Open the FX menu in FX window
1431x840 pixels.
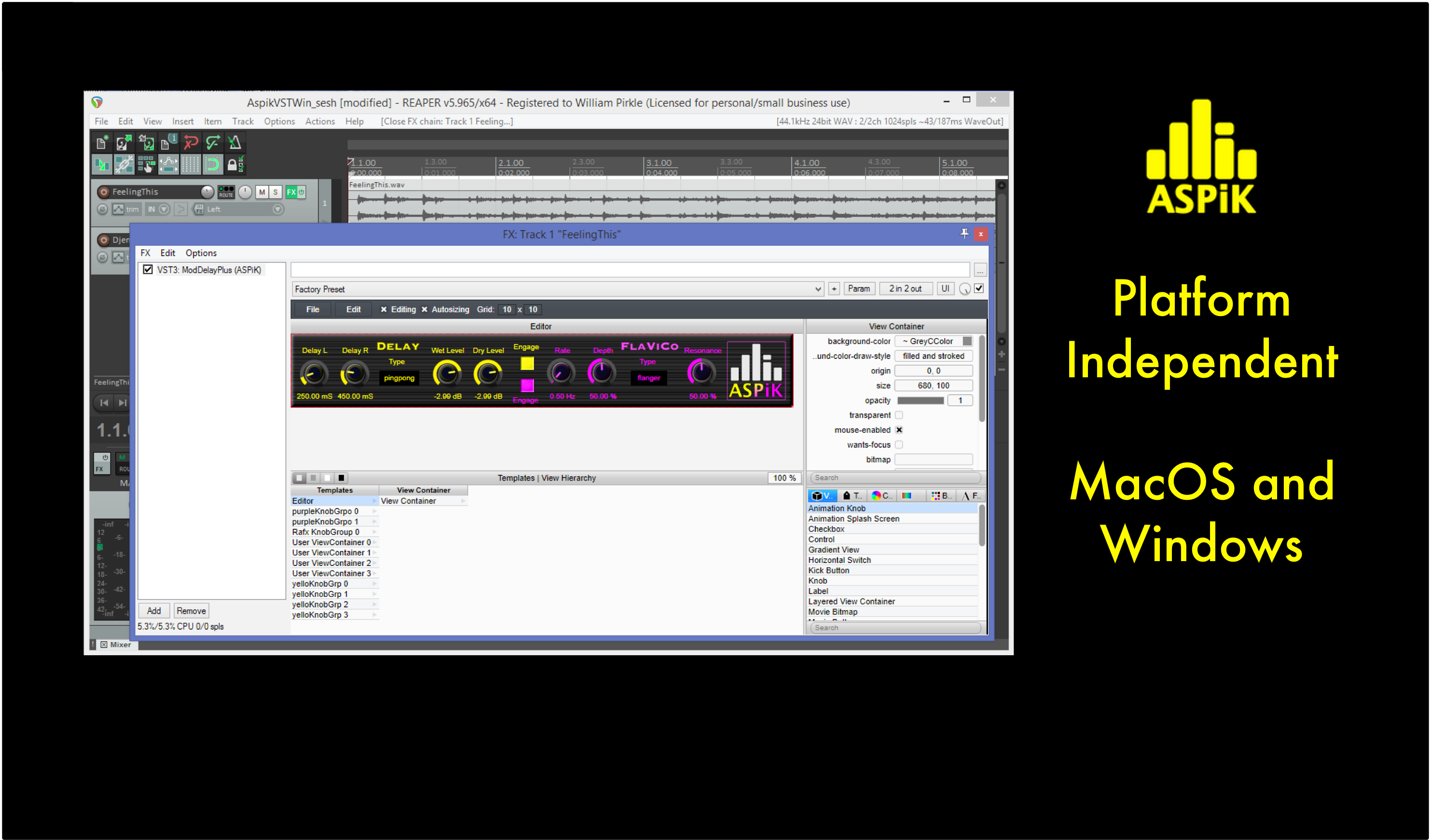(x=145, y=253)
